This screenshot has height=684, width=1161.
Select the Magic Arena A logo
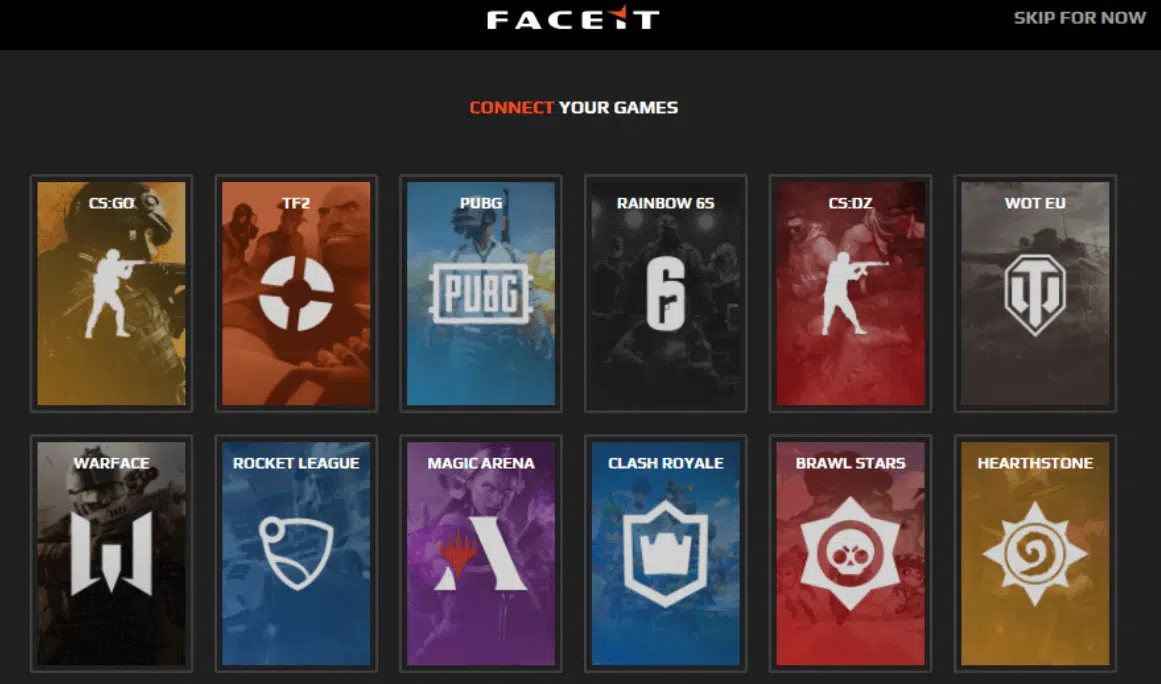pos(481,553)
